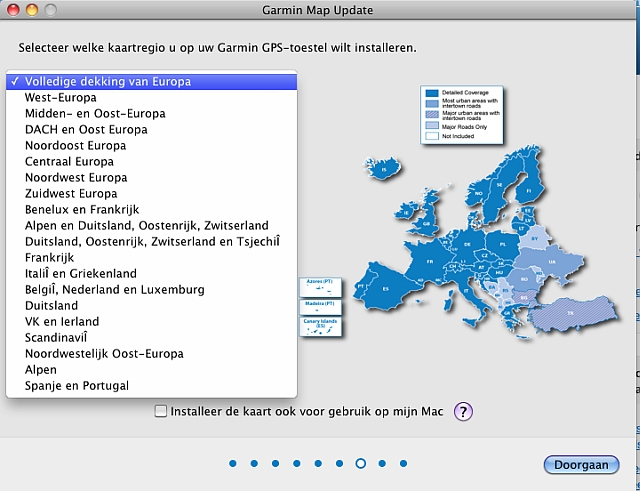Click the hollow current-step progress dot
640x491 pixels.
pos(361,464)
